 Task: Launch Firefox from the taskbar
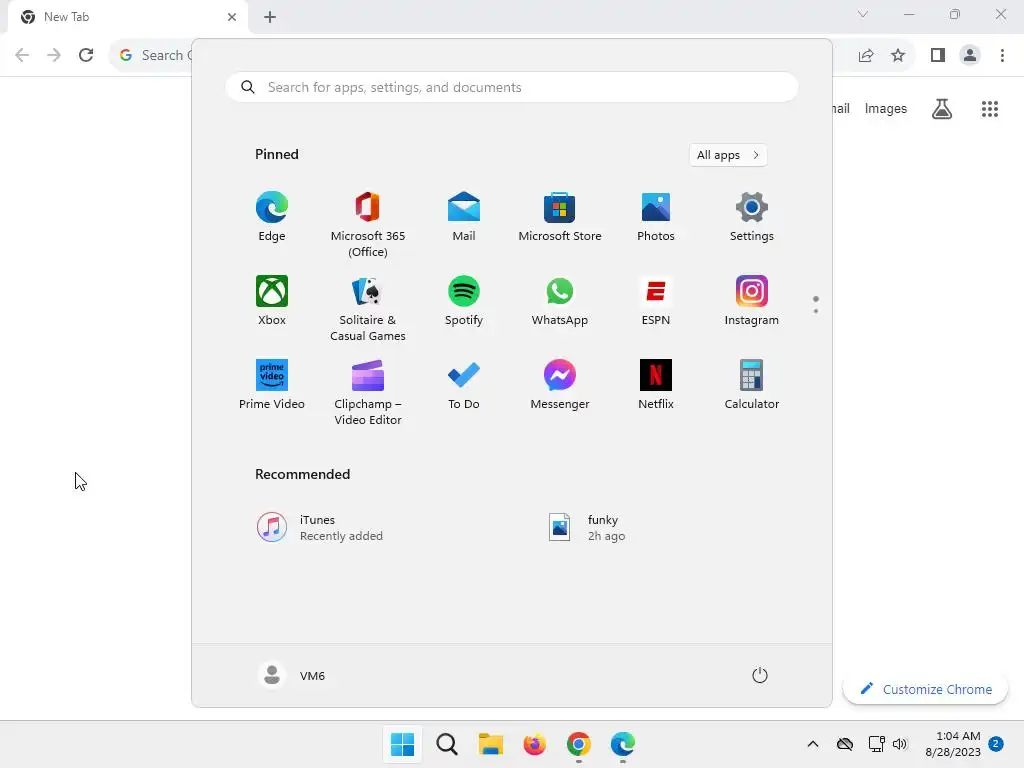click(x=534, y=744)
